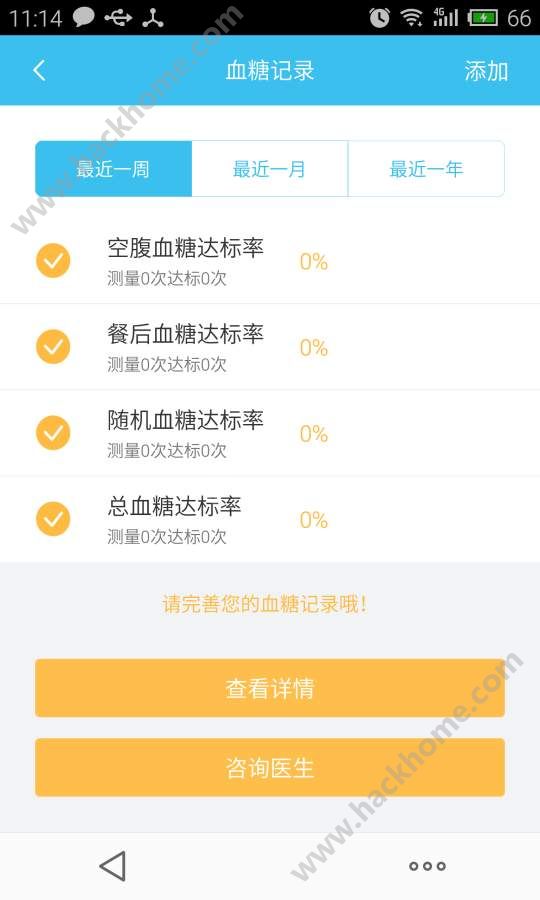The width and height of the screenshot is (540, 900).
Task: Toggle the 空腹血糖达标率 check mark
Action: [53, 261]
